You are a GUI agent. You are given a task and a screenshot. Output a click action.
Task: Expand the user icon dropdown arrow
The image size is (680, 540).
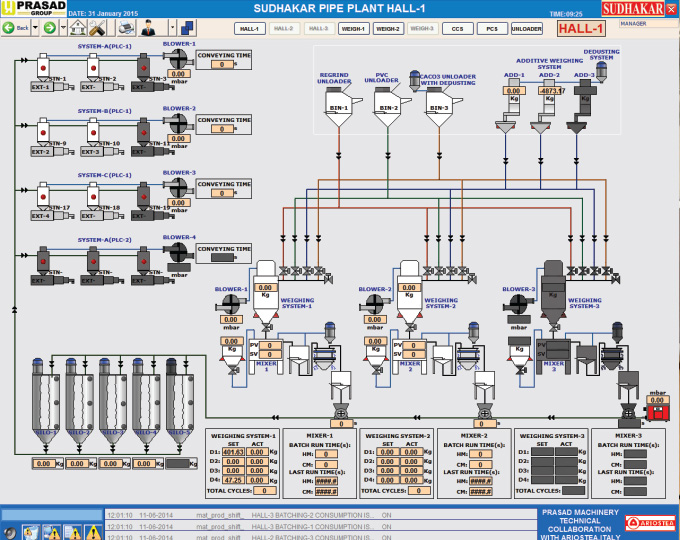click(x=173, y=28)
